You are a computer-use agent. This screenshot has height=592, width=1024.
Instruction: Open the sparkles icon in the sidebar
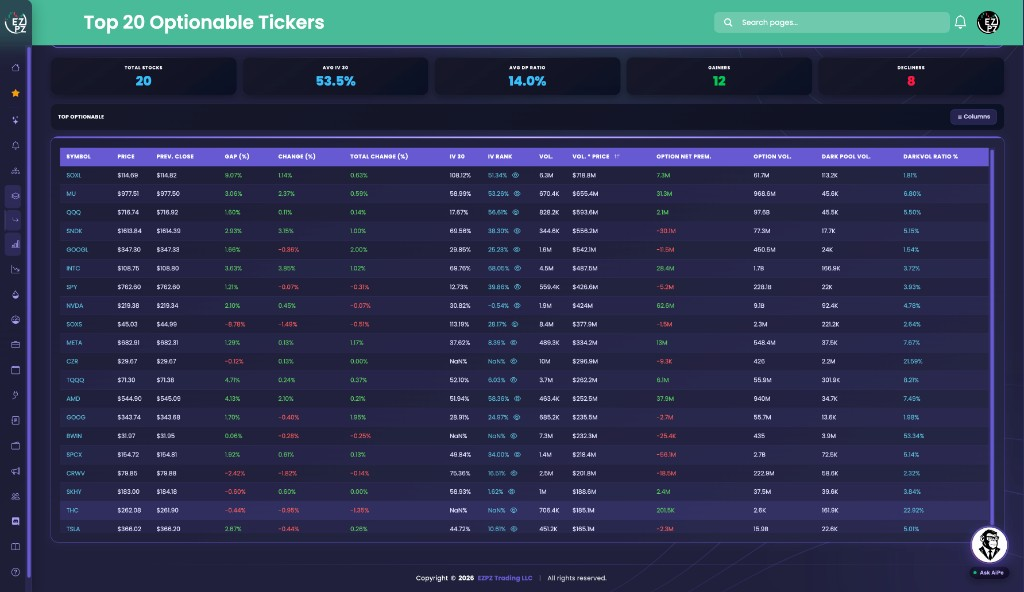(x=16, y=120)
